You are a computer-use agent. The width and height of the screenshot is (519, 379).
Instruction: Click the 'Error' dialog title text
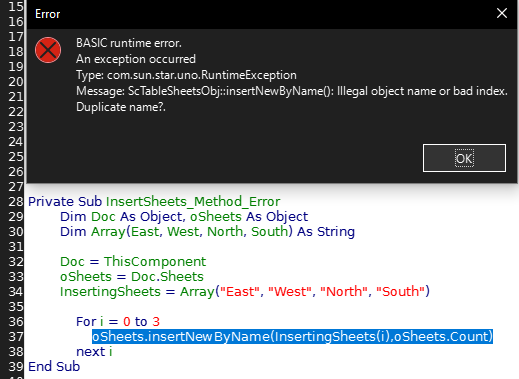click(x=48, y=14)
